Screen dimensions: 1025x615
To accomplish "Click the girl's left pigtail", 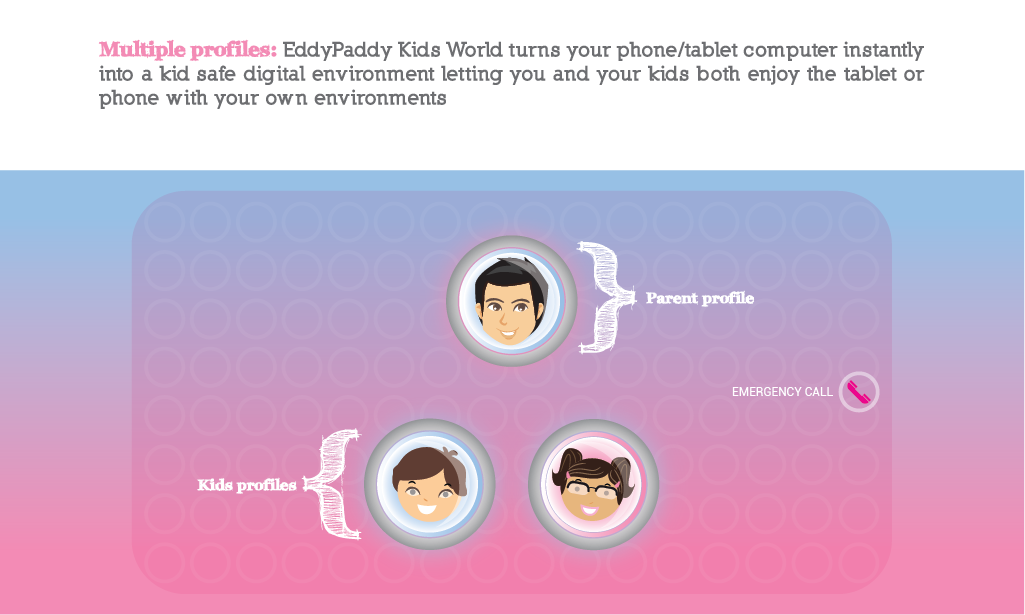I will pyautogui.click(x=561, y=465).
